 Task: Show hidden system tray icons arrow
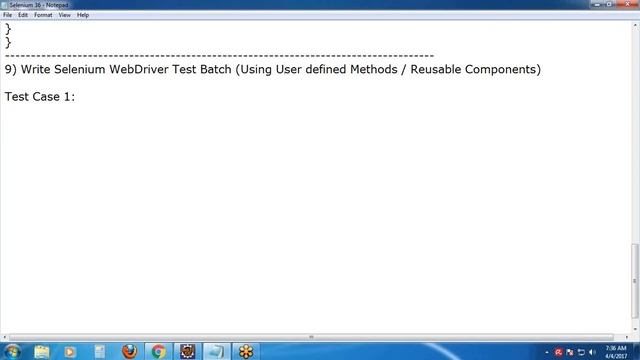pos(547,352)
